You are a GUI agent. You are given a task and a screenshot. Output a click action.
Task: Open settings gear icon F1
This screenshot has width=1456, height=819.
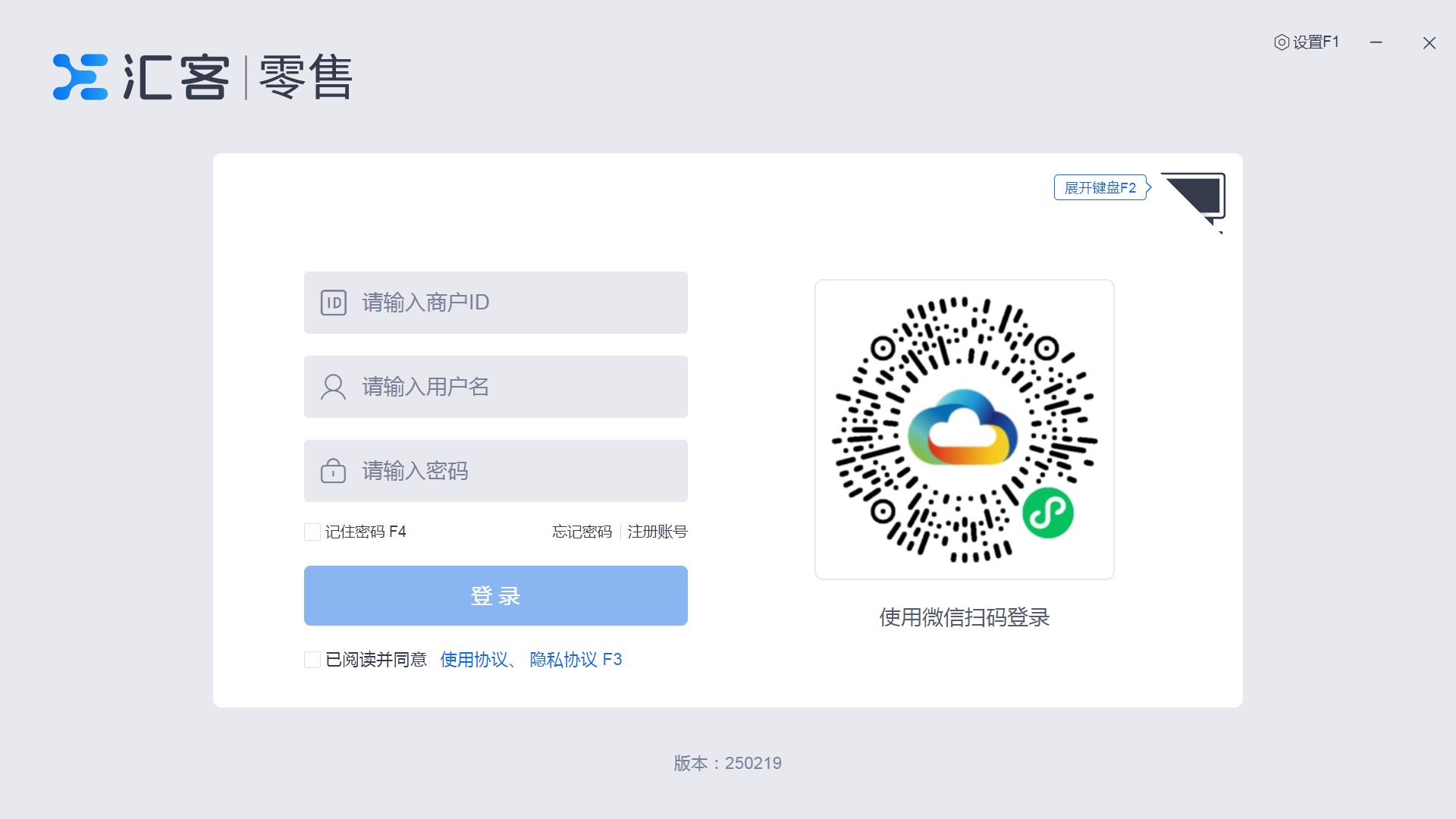(1282, 42)
